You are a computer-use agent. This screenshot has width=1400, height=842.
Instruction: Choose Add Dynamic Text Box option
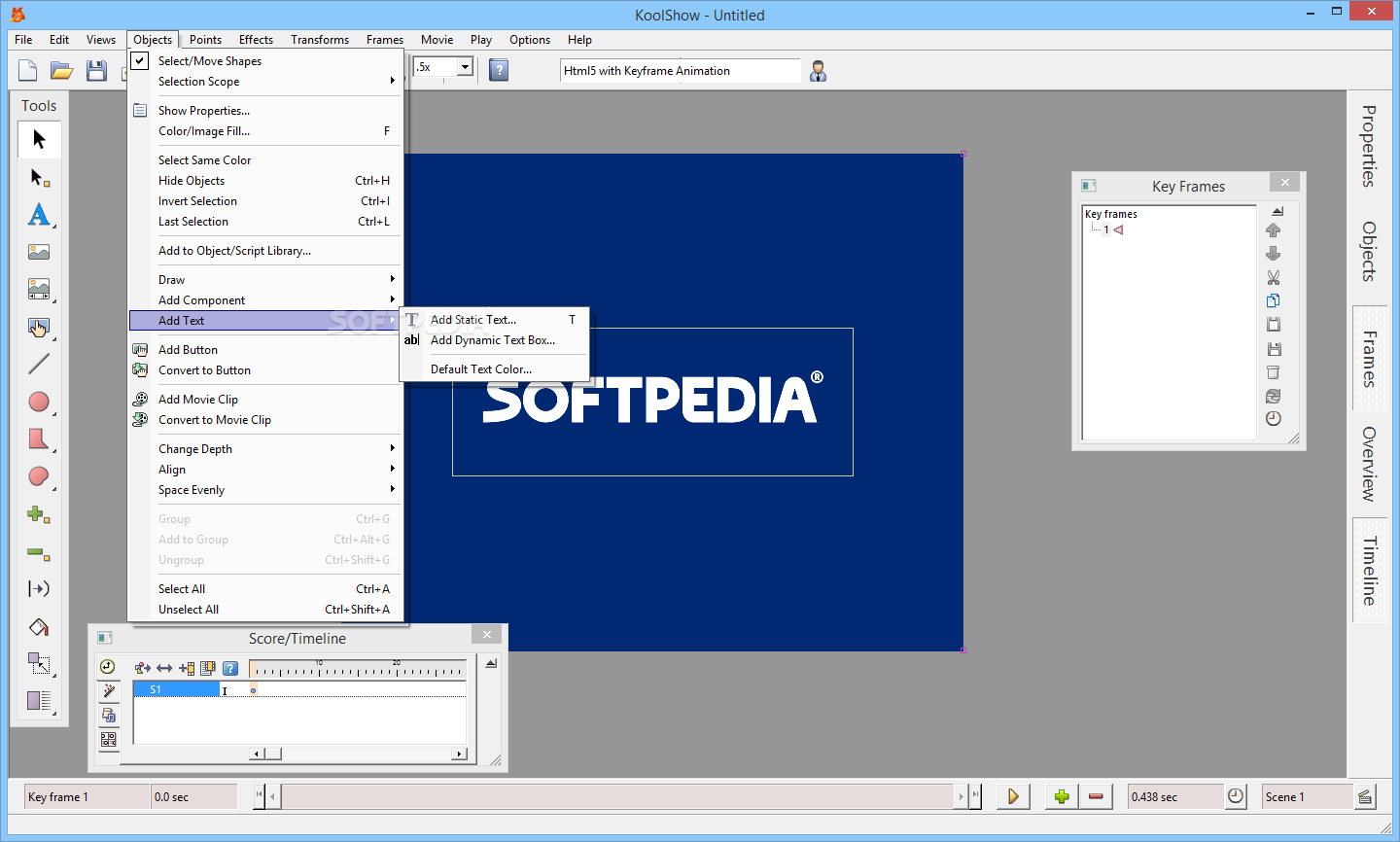pyautogui.click(x=495, y=340)
